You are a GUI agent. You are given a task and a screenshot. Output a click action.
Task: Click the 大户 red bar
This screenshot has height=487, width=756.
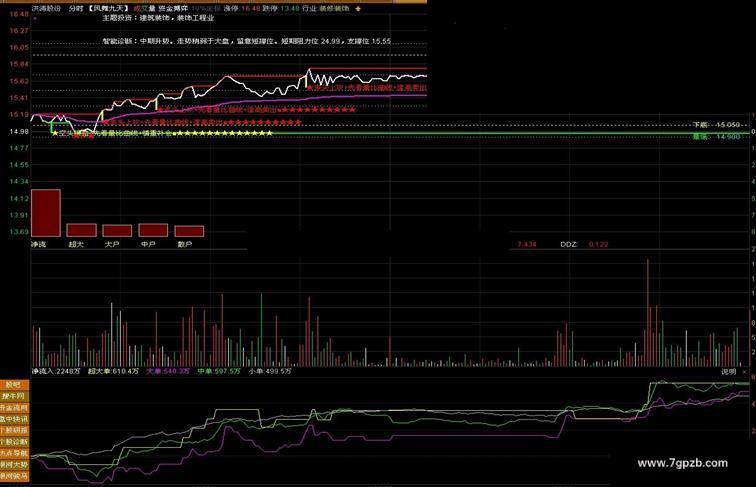[117, 230]
